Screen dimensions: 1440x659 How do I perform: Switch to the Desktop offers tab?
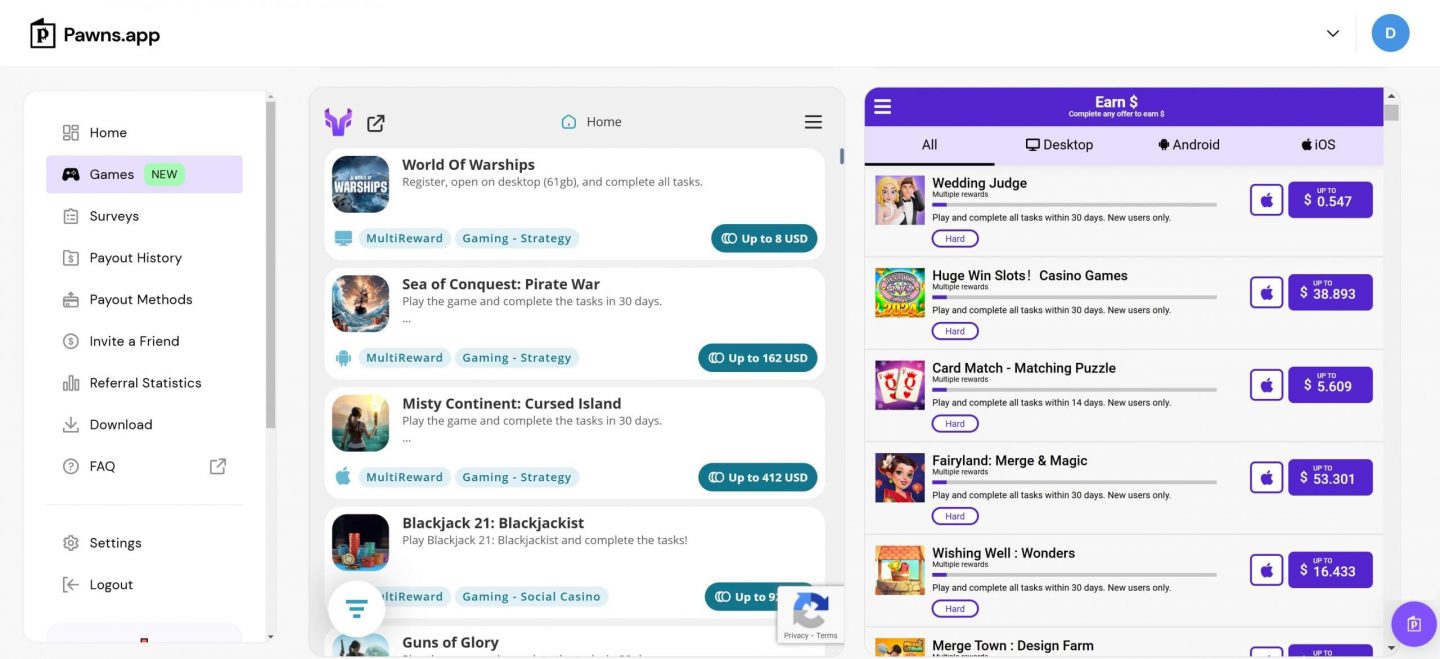(x=1059, y=144)
